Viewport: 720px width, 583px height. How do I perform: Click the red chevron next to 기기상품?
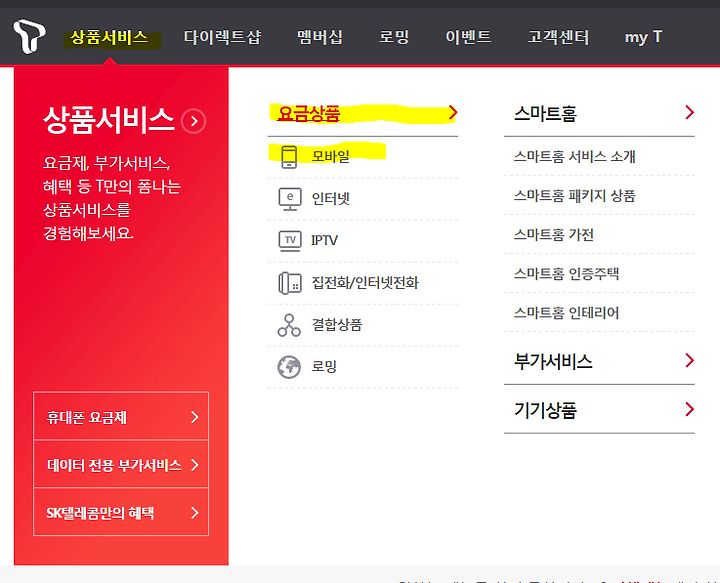click(689, 409)
